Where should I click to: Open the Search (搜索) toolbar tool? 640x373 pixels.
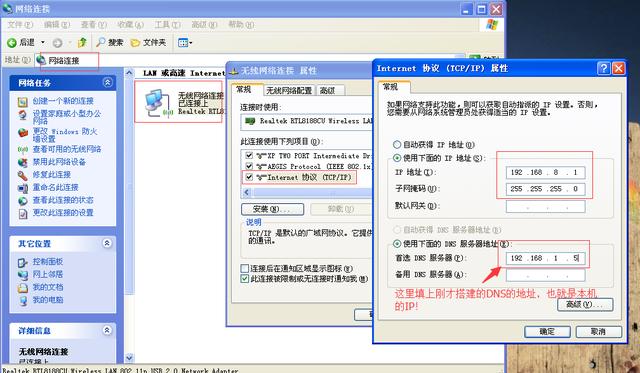110,42
